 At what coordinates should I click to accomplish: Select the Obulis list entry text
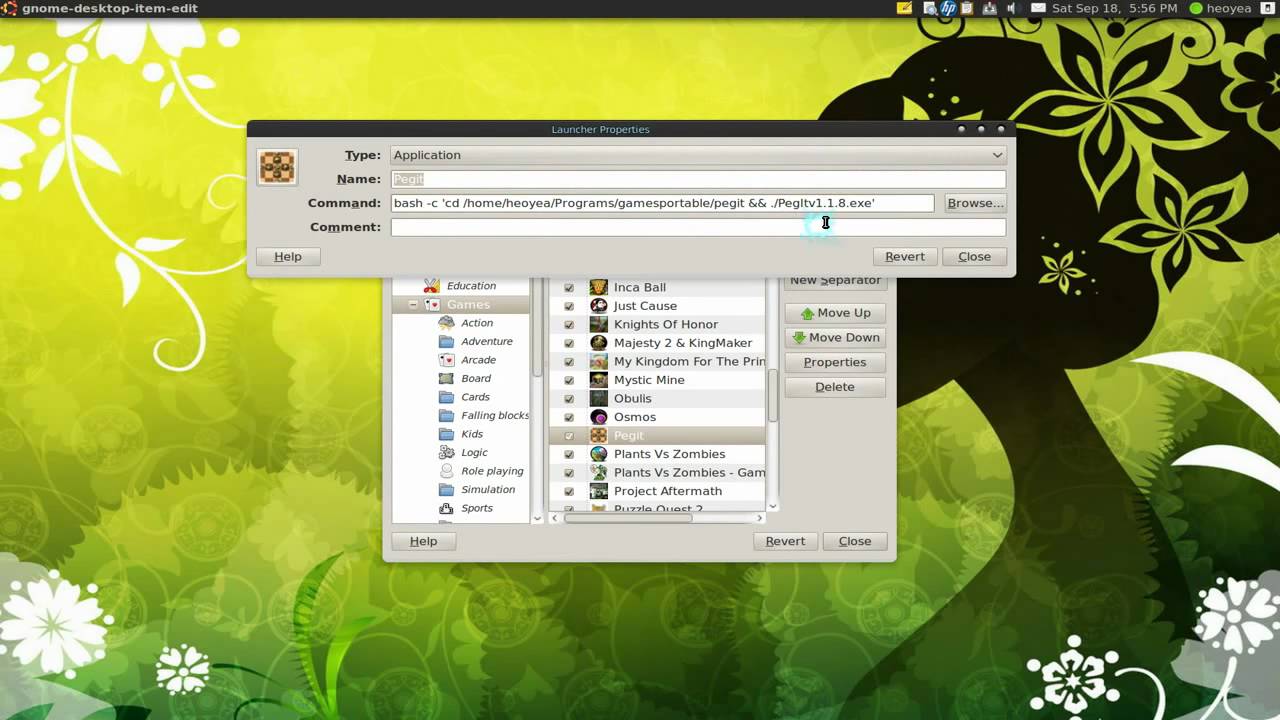pyautogui.click(x=632, y=399)
